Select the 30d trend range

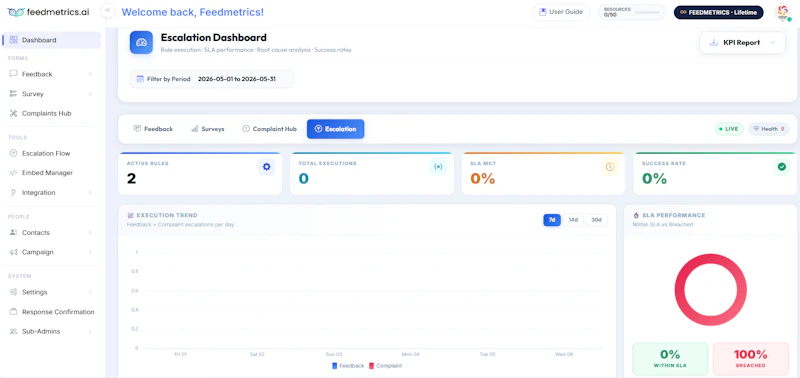[596, 220]
